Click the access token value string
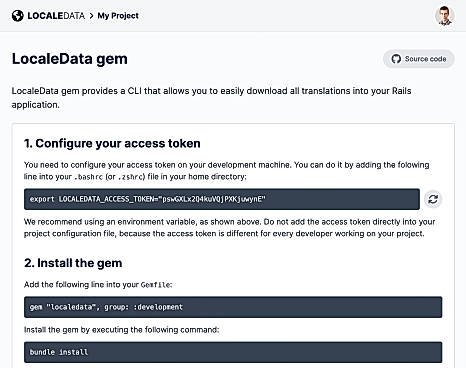This screenshot has height=368, width=466. (213, 199)
